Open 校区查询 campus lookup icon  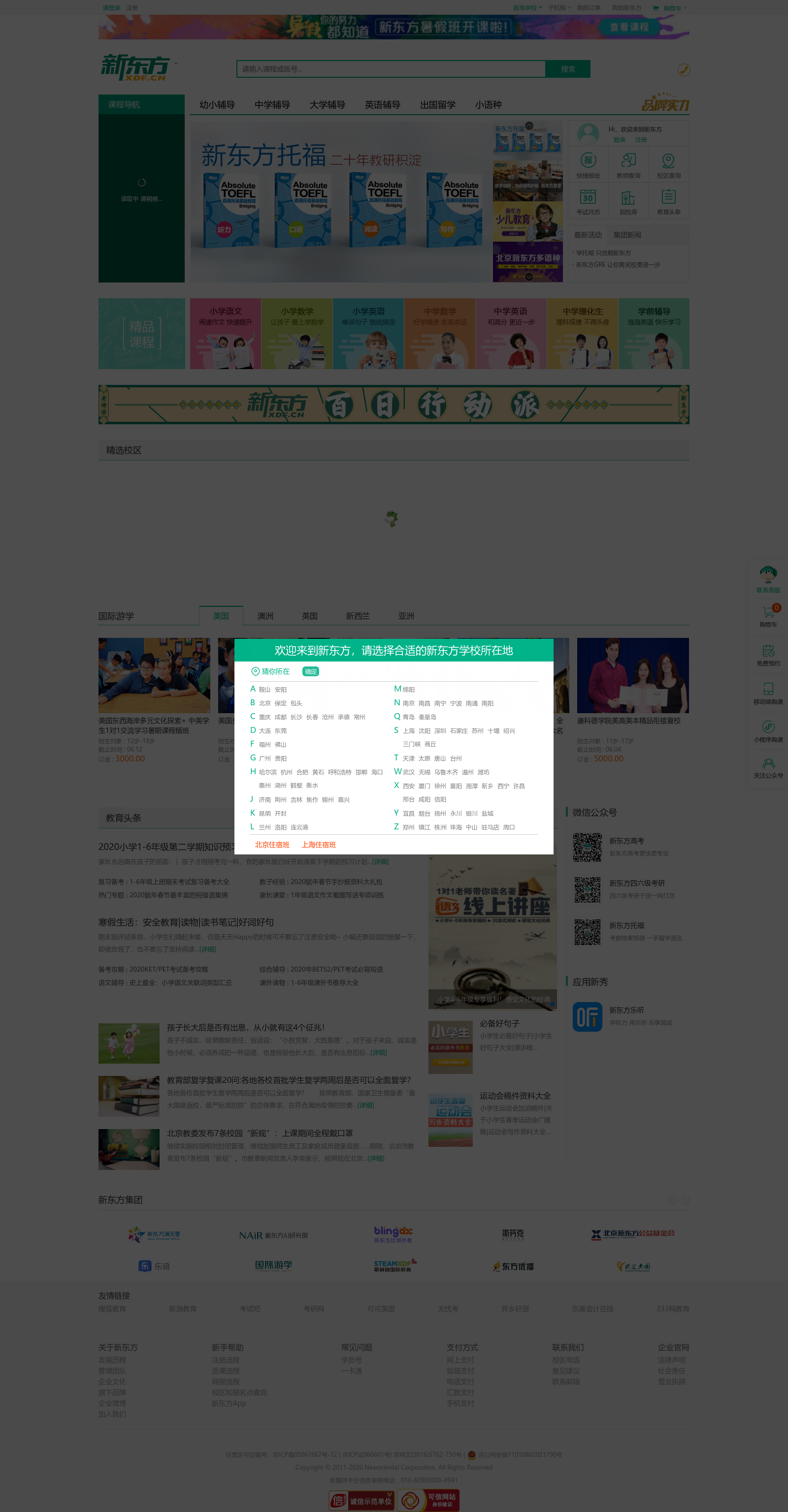pyautogui.click(x=668, y=165)
